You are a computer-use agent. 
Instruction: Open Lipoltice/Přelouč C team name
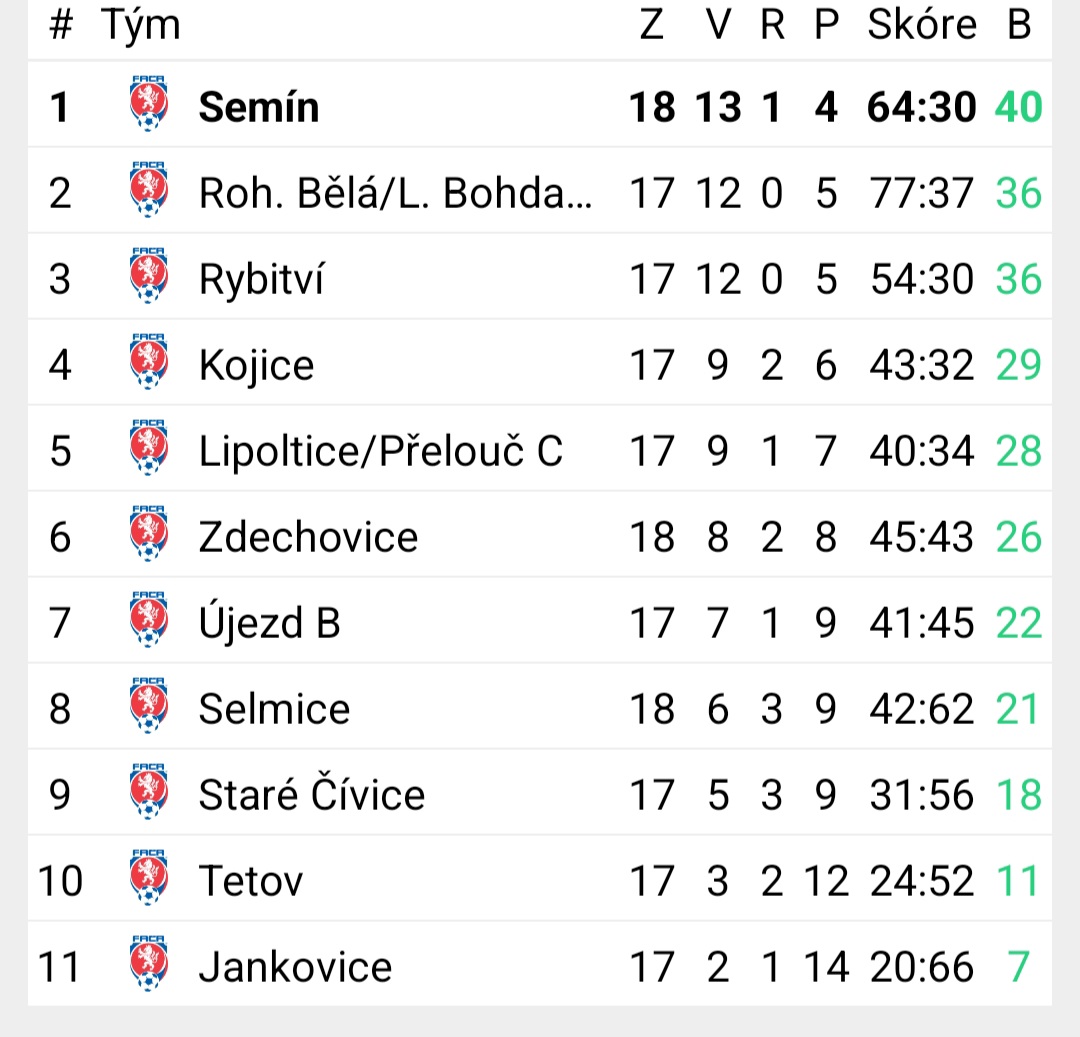(380, 451)
